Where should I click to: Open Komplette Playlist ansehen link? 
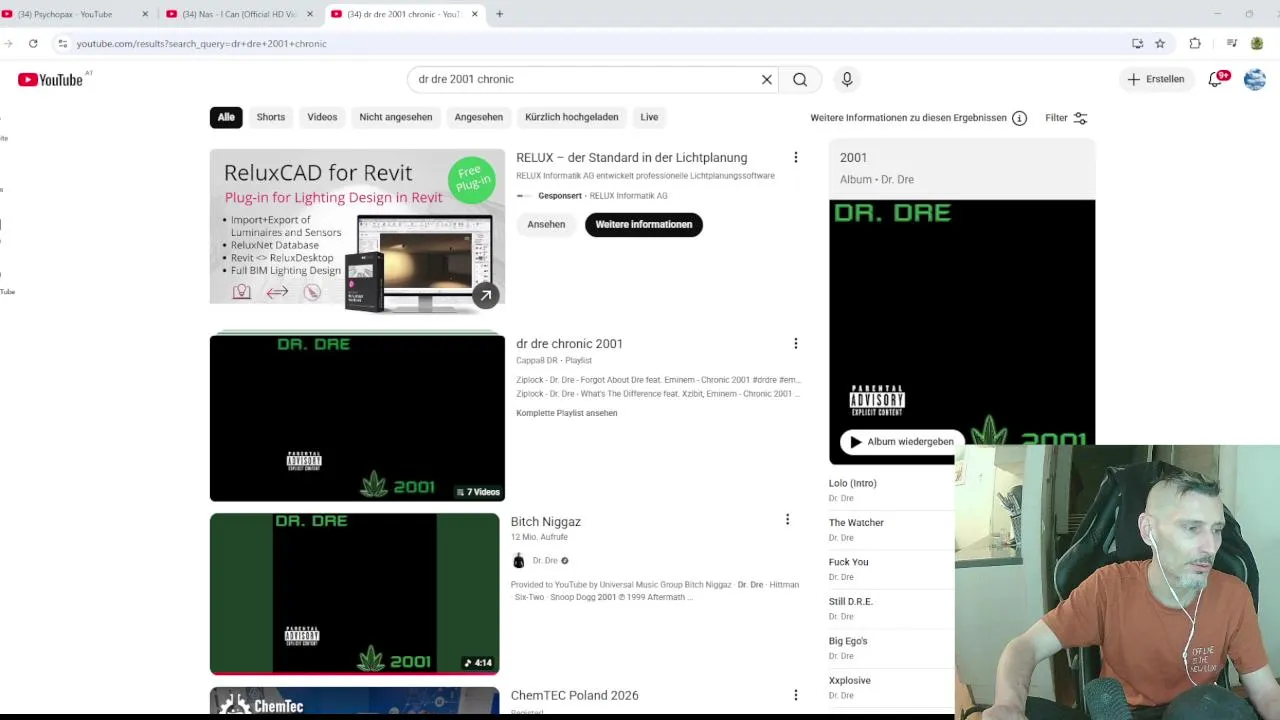pyautogui.click(x=567, y=413)
